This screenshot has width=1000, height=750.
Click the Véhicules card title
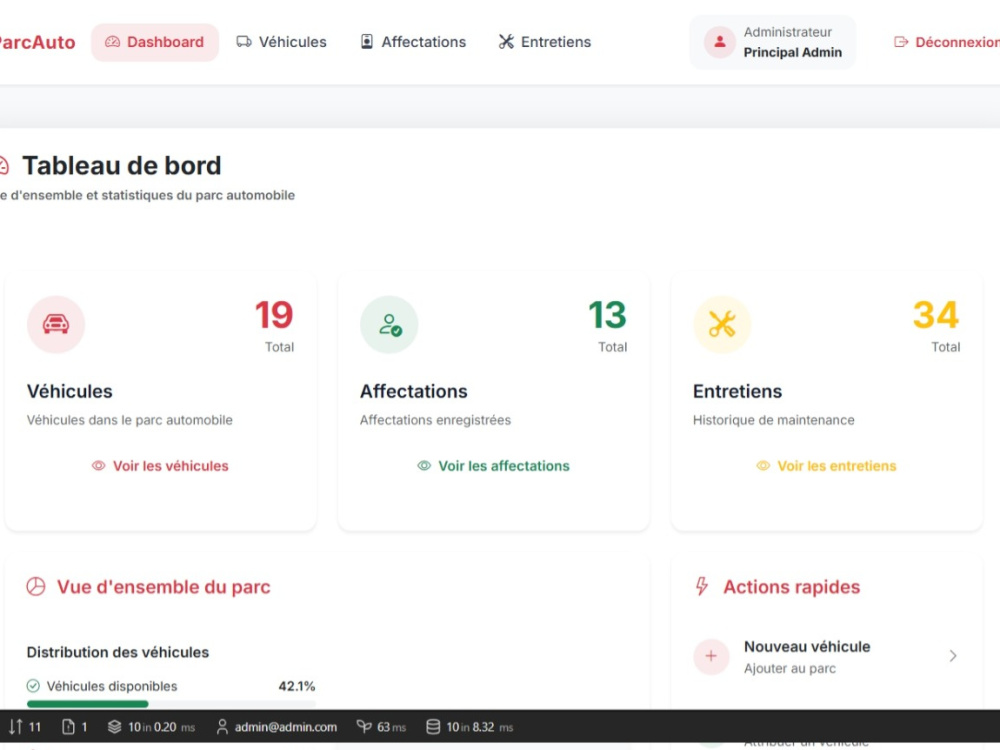pos(70,392)
